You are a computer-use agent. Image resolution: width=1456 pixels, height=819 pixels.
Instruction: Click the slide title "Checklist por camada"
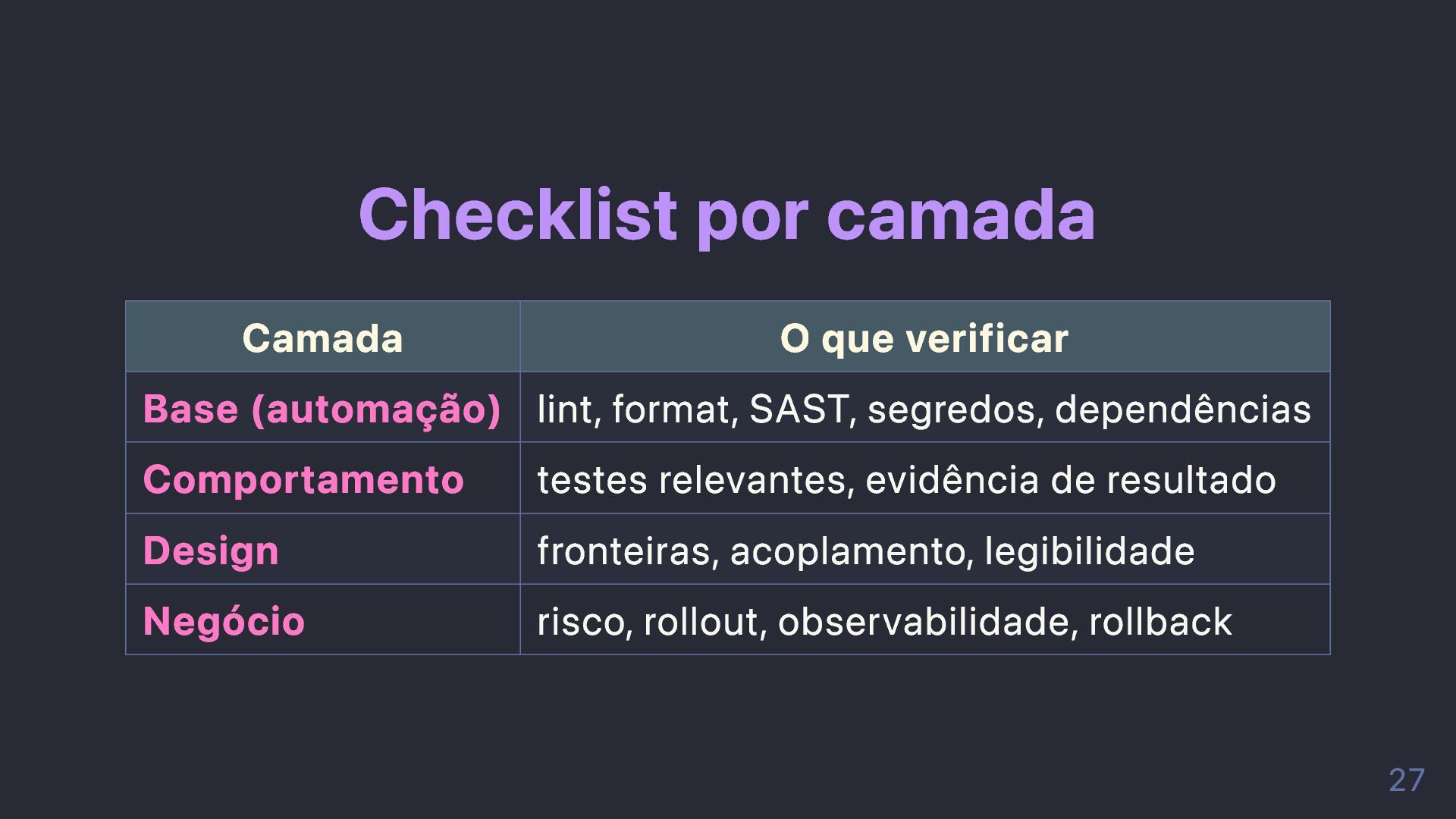726,215
